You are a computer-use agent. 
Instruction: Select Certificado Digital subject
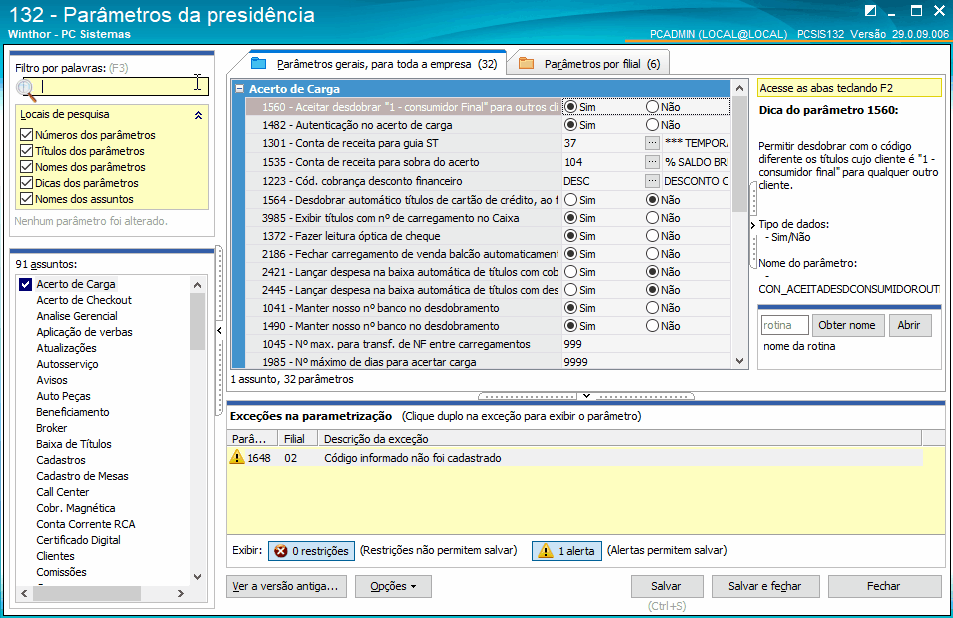tap(78, 540)
